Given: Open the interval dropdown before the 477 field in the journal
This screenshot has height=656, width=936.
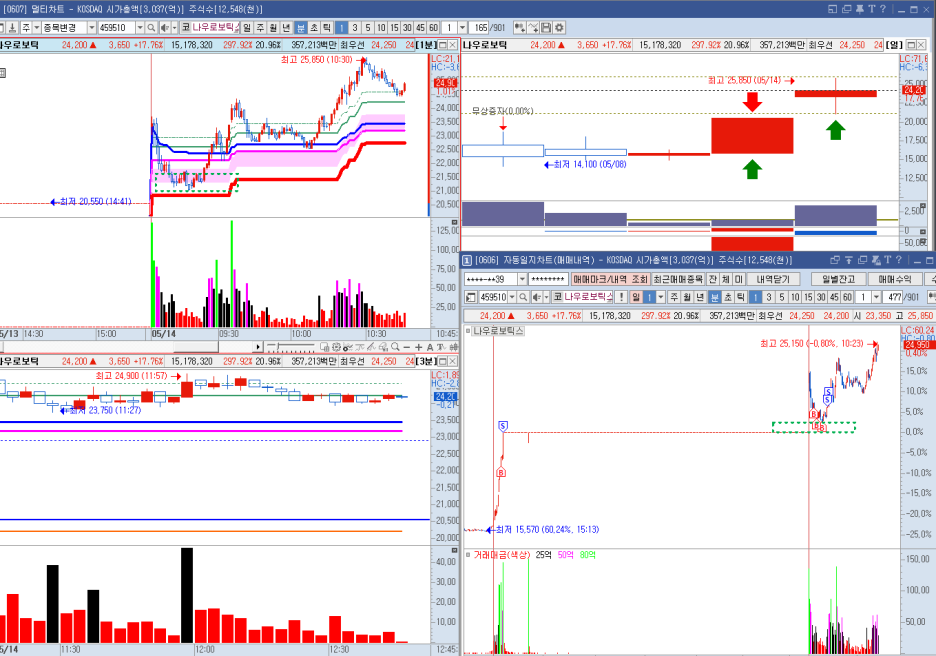Looking at the screenshot, I should click(x=876, y=297).
